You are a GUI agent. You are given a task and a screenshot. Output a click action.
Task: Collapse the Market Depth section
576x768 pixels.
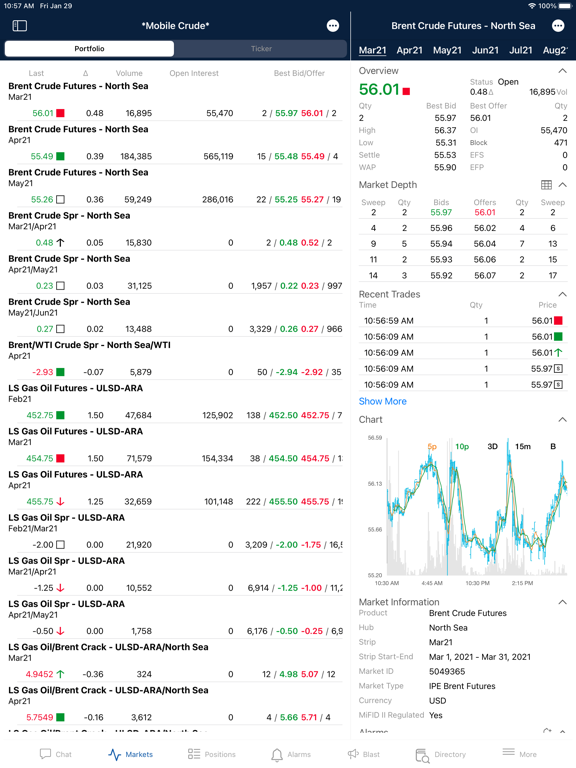click(562, 185)
